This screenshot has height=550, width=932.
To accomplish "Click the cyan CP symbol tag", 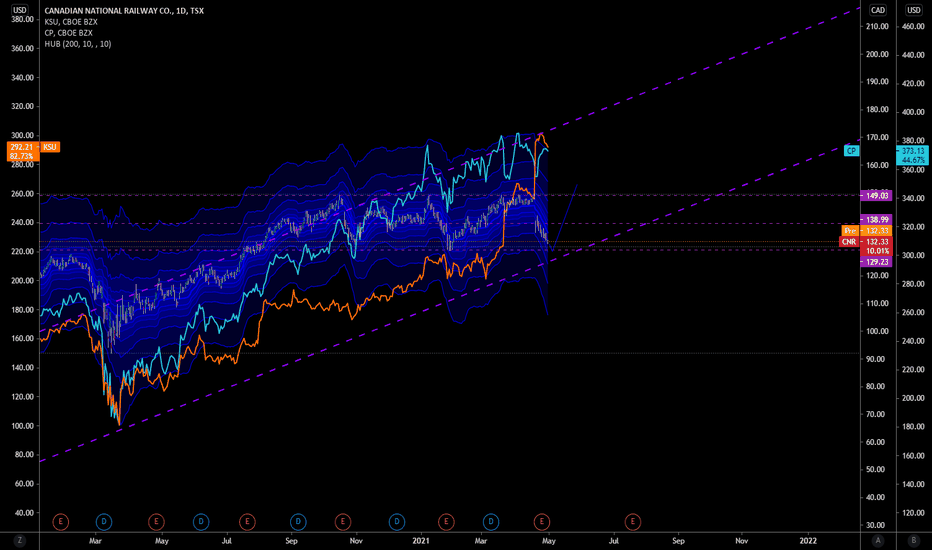I will [x=851, y=151].
